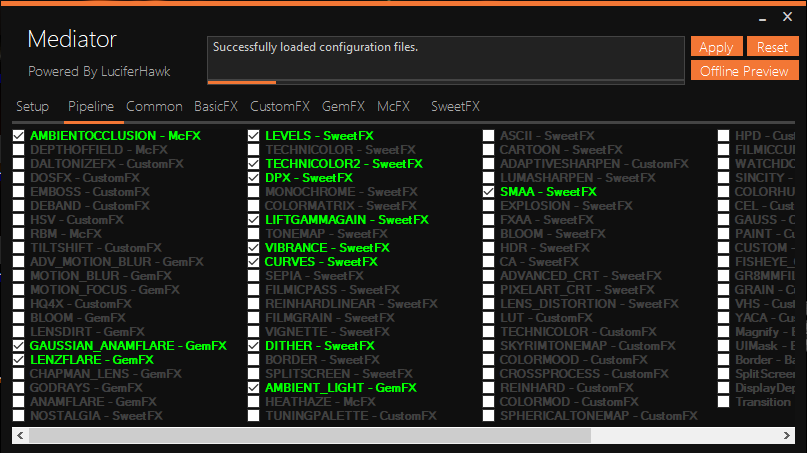Enable SPHERICALTONEMAP - CustomFX
This screenshot has width=807, height=453.
[488, 415]
